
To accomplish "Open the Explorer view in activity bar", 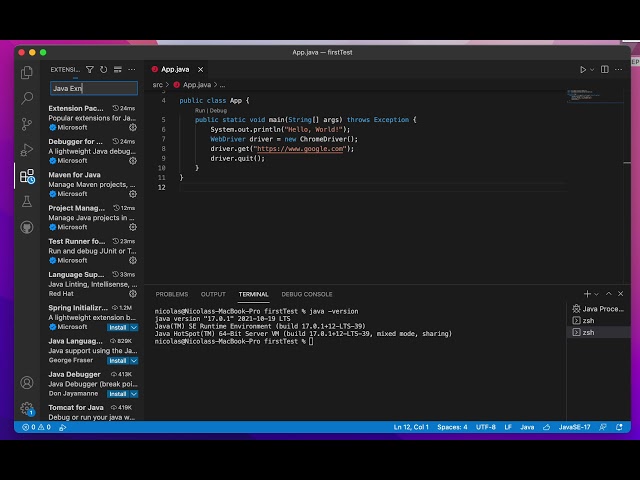I will coord(27,72).
